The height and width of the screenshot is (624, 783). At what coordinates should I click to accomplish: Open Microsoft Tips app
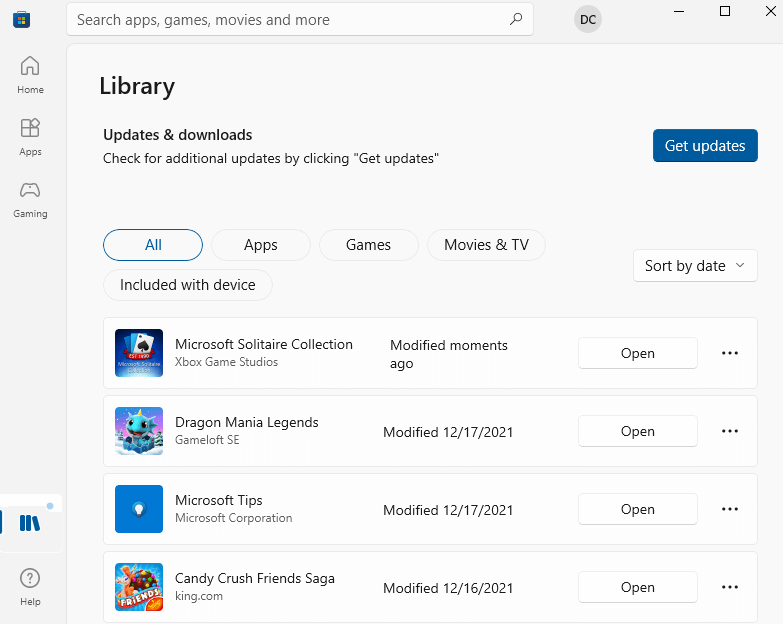point(638,509)
